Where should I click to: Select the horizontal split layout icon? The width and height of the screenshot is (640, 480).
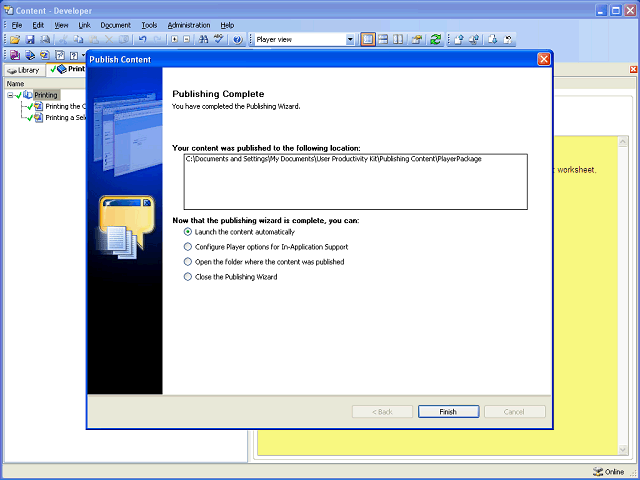point(383,40)
